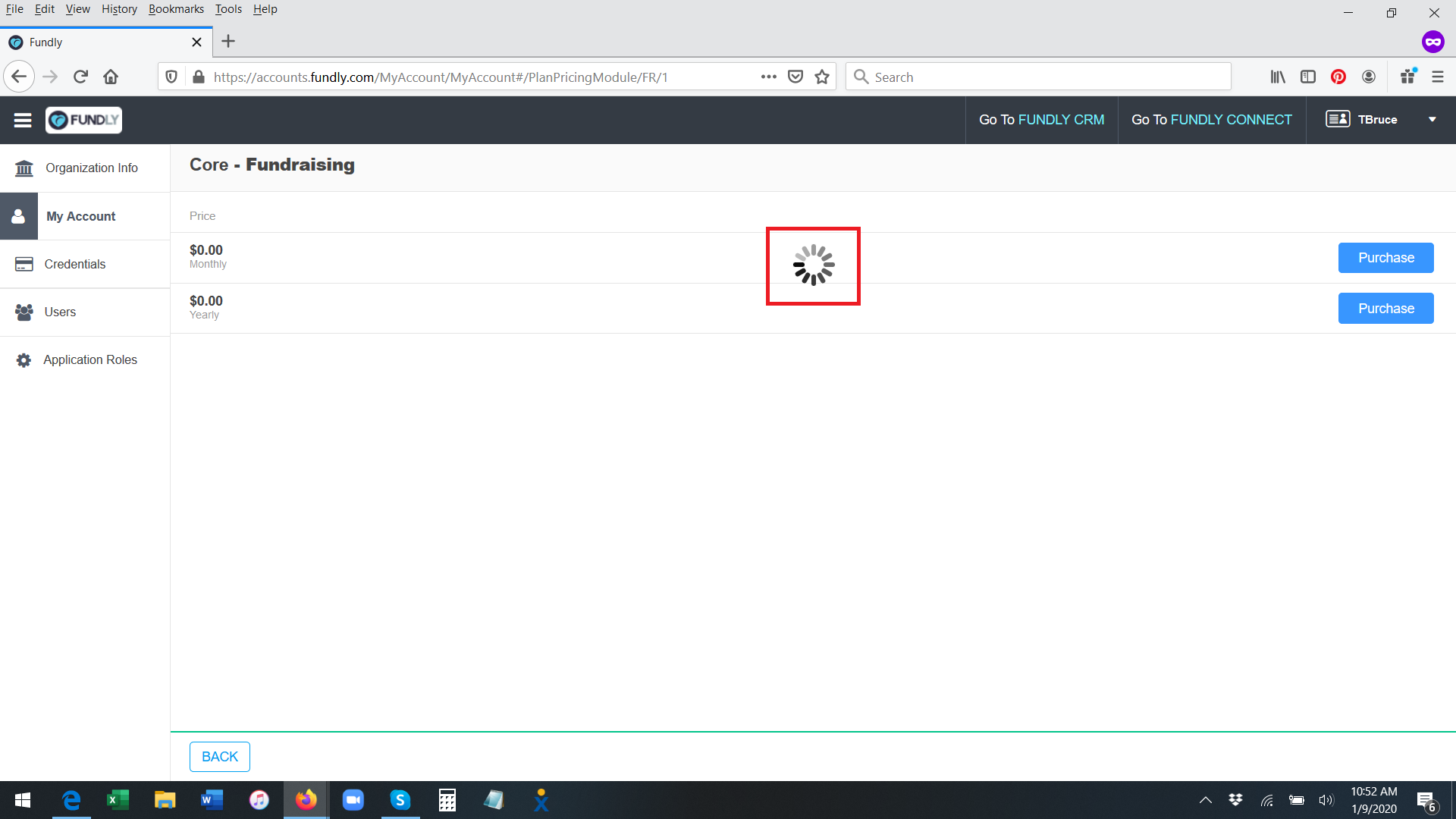Viewport: 1456px width, 819px height.
Task: Select My Account in sidebar
Action: click(x=85, y=216)
